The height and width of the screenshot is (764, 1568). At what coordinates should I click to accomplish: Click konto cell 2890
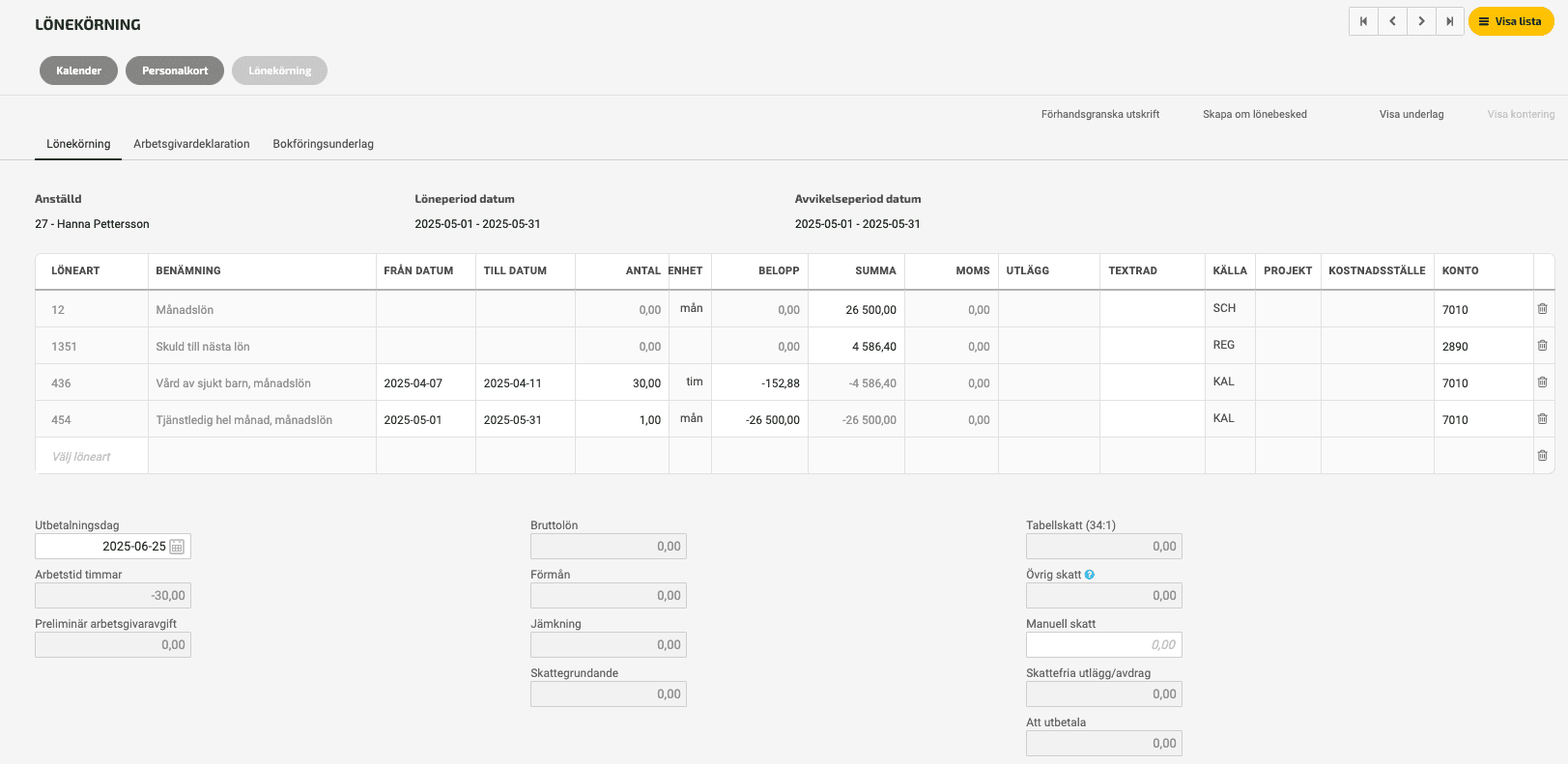1484,346
